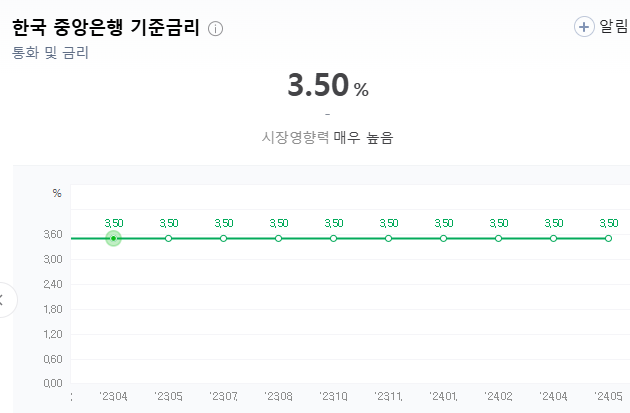This screenshot has width=630, height=413.
Task: Select the '23.11 data point marker
Action: [389, 238]
